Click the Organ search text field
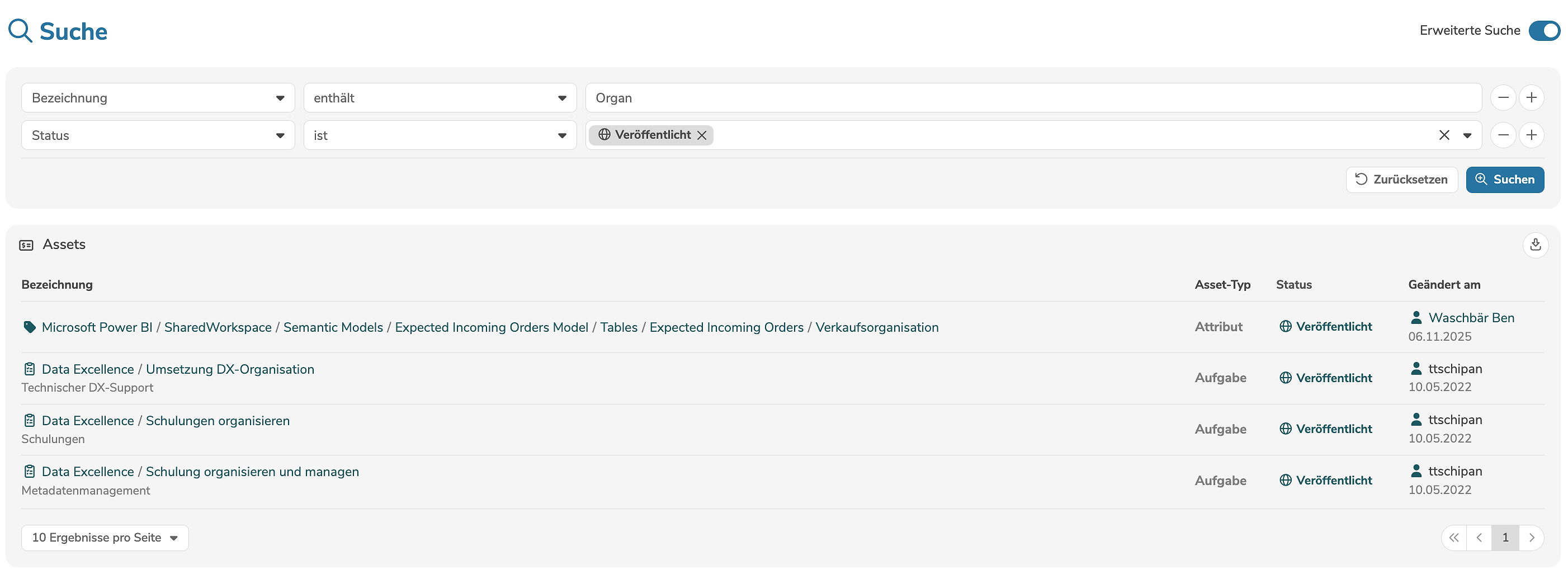The image size is (1568, 574). [1033, 98]
